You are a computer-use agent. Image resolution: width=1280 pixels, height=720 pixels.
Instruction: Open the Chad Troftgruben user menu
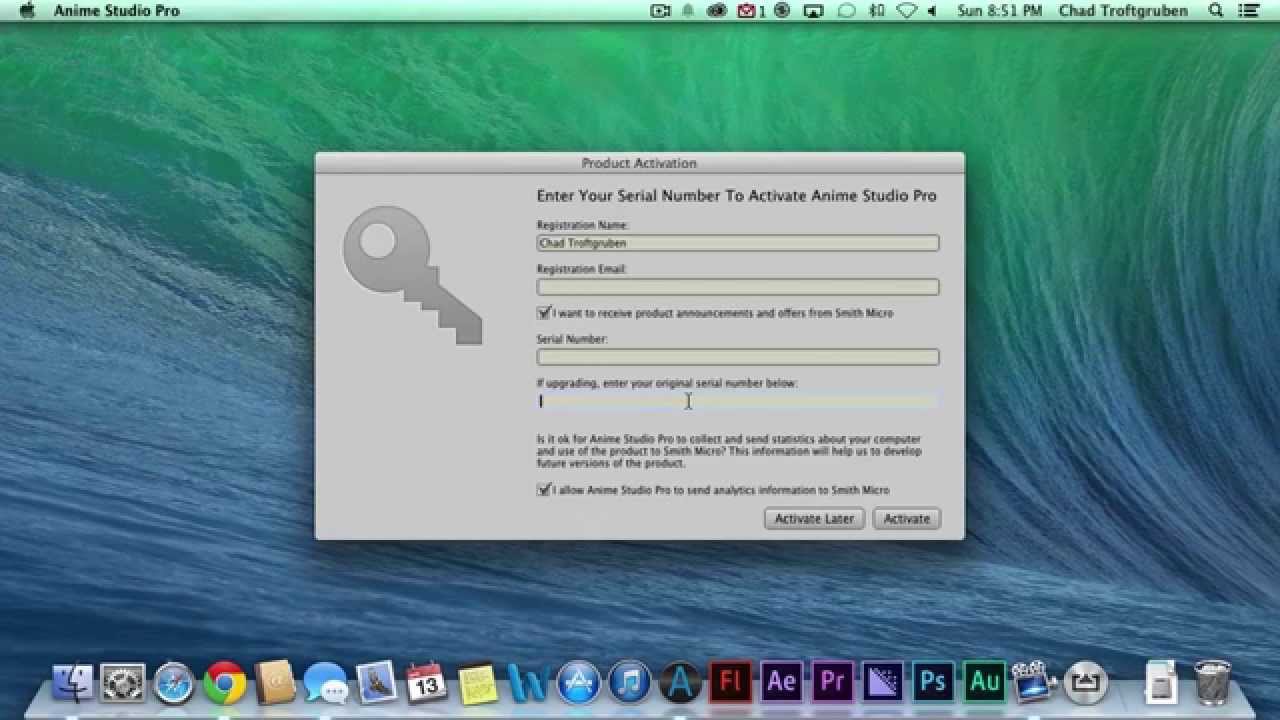pyautogui.click(x=1123, y=11)
